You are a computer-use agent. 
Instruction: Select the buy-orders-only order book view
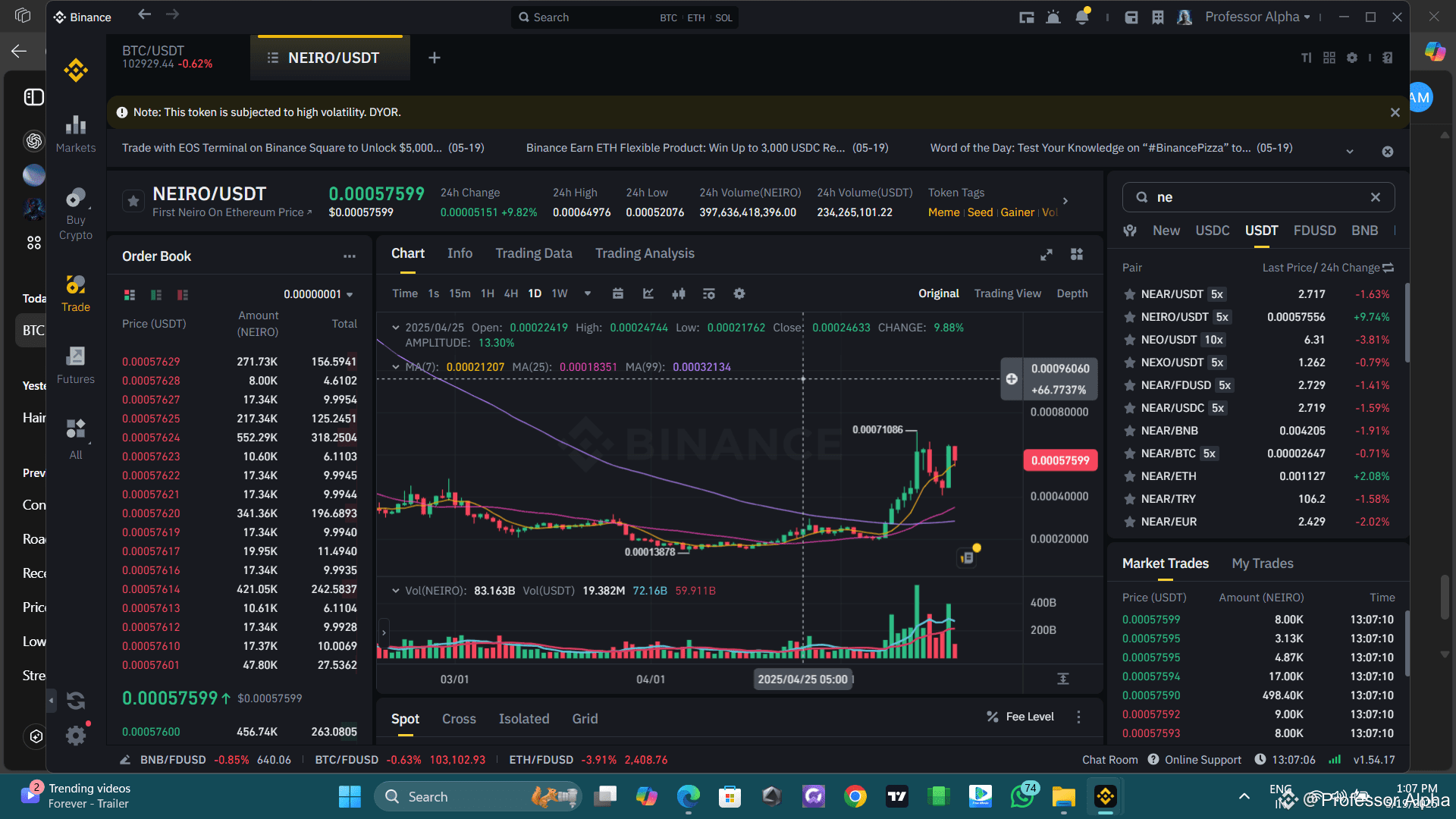tap(156, 294)
